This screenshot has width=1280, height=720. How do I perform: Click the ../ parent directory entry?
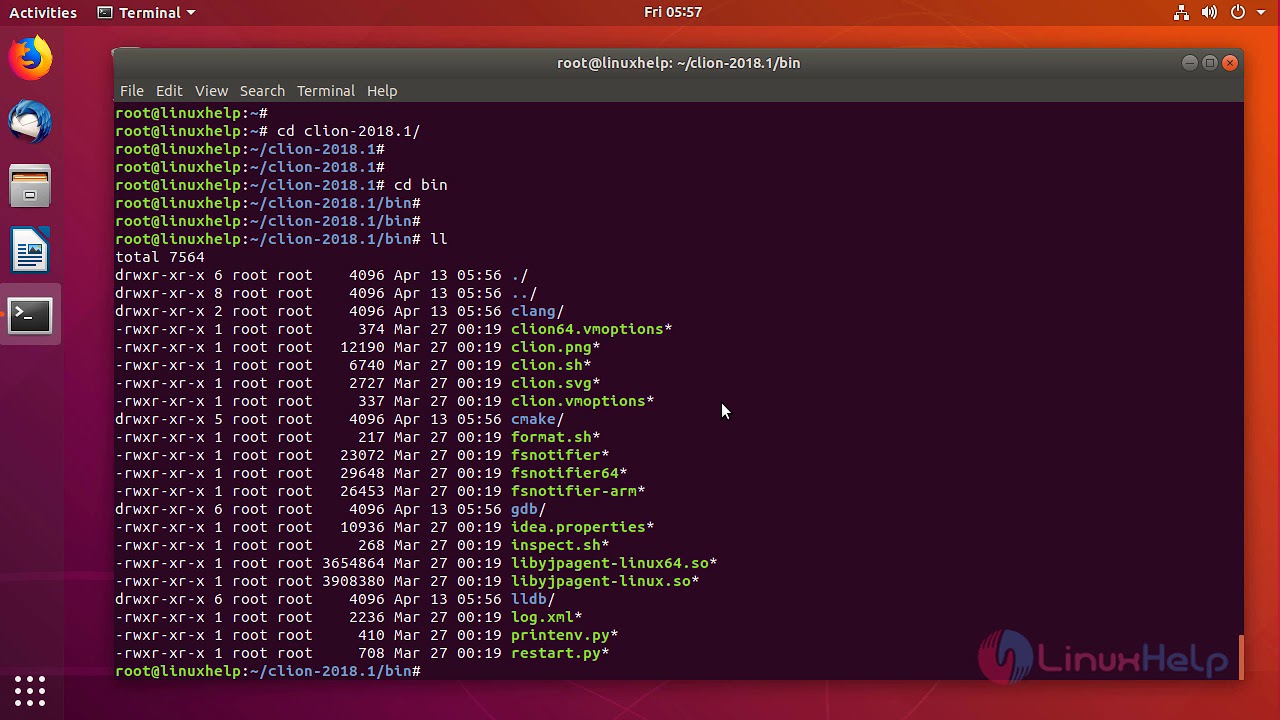(524, 293)
